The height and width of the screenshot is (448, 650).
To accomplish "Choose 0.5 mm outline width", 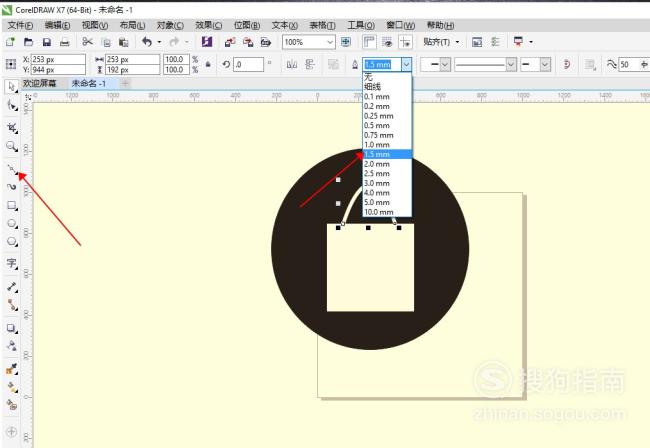I will coord(387,125).
